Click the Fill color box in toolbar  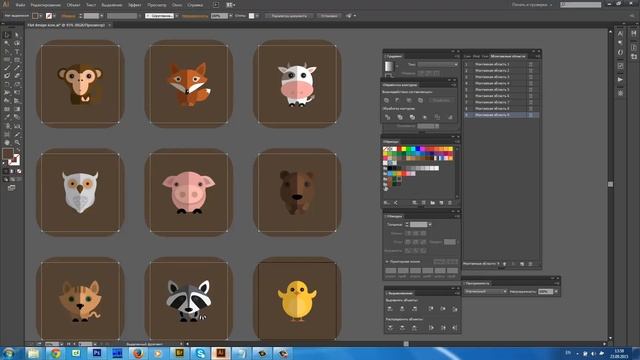pyautogui.click(x=8, y=153)
